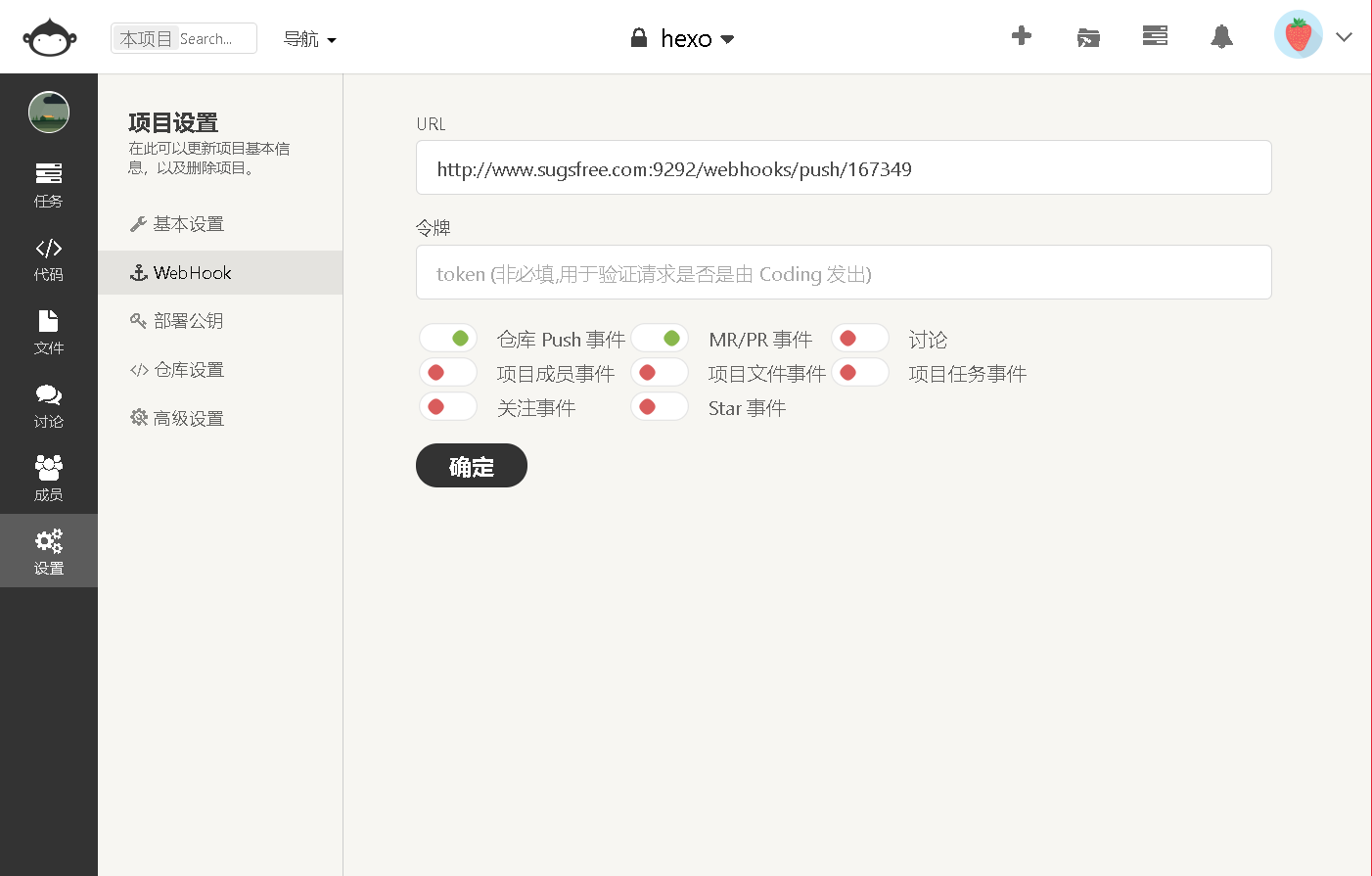Expand the 导航 navigation dropdown
Screen dimensions: 1372x876
[309, 39]
